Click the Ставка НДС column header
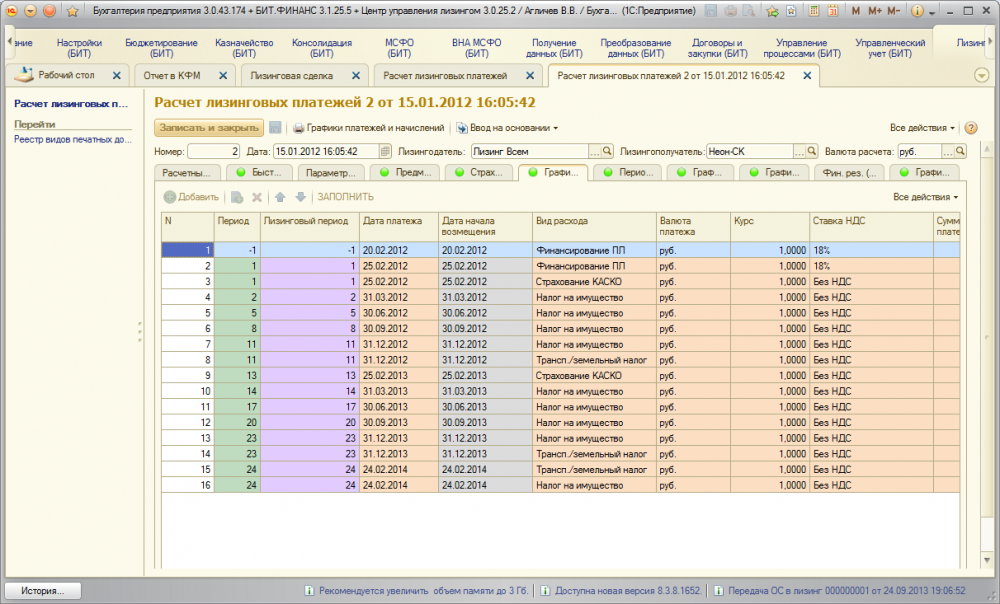This screenshot has width=1000, height=604. [871, 226]
